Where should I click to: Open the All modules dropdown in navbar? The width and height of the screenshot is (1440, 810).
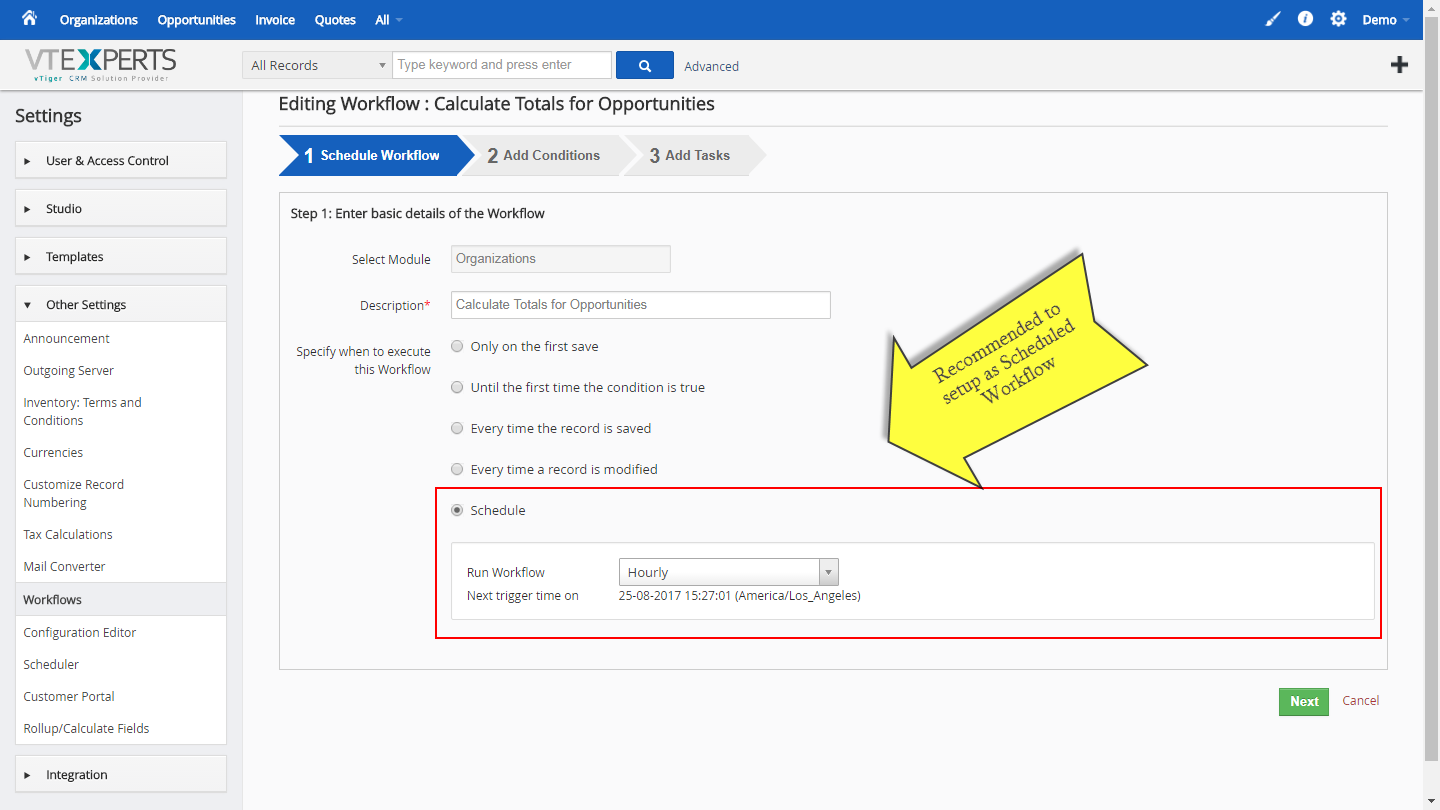[x=389, y=20]
